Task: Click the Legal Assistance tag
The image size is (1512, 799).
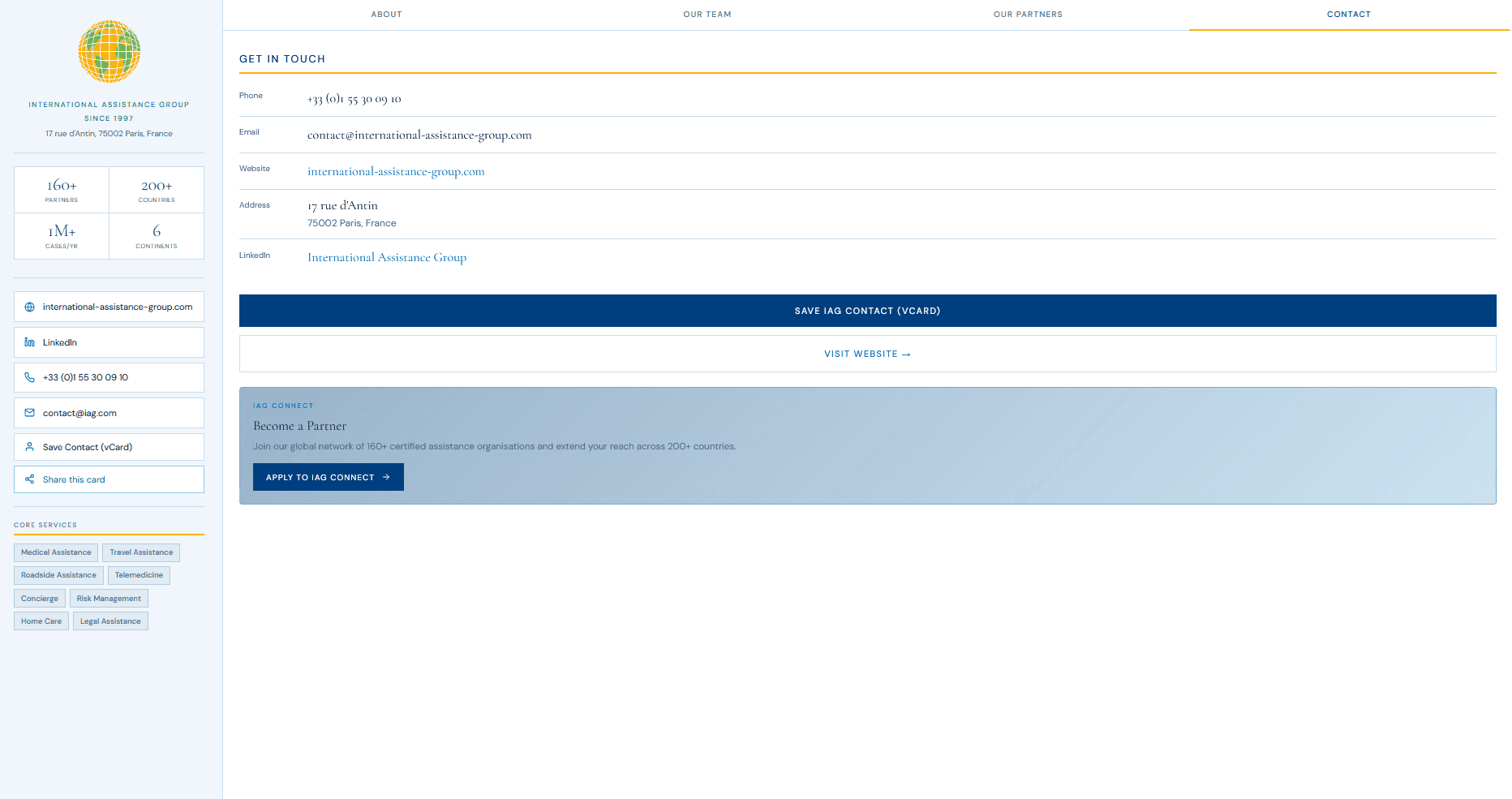Action: point(110,621)
